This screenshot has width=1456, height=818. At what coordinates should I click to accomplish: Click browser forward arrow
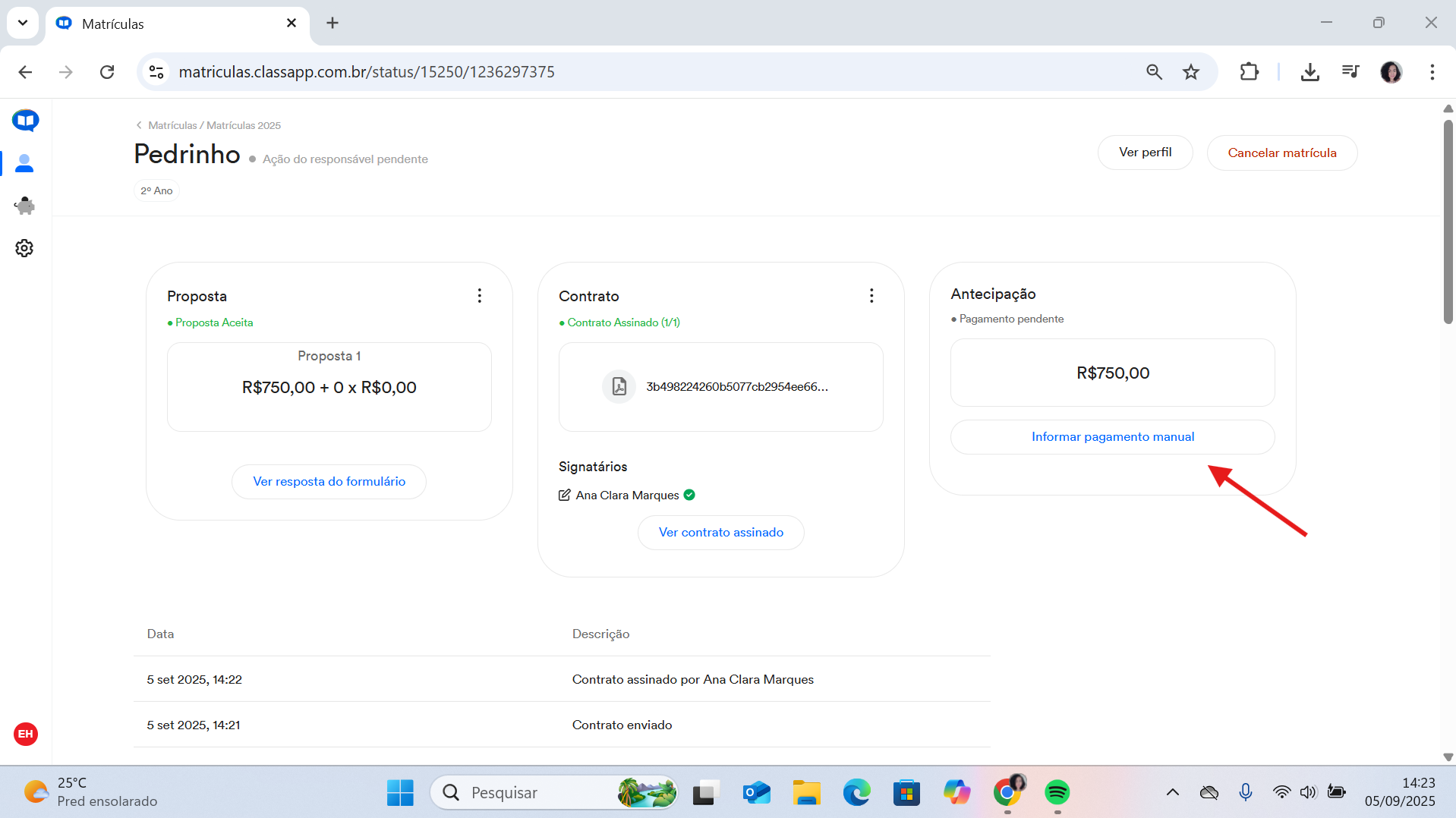pos(66,72)
